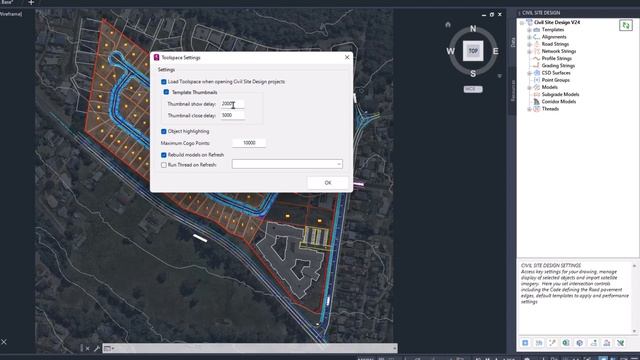Click the description pane scrollbar down arrow
Screen dimensions: 640x360
(x=634, y=331)
